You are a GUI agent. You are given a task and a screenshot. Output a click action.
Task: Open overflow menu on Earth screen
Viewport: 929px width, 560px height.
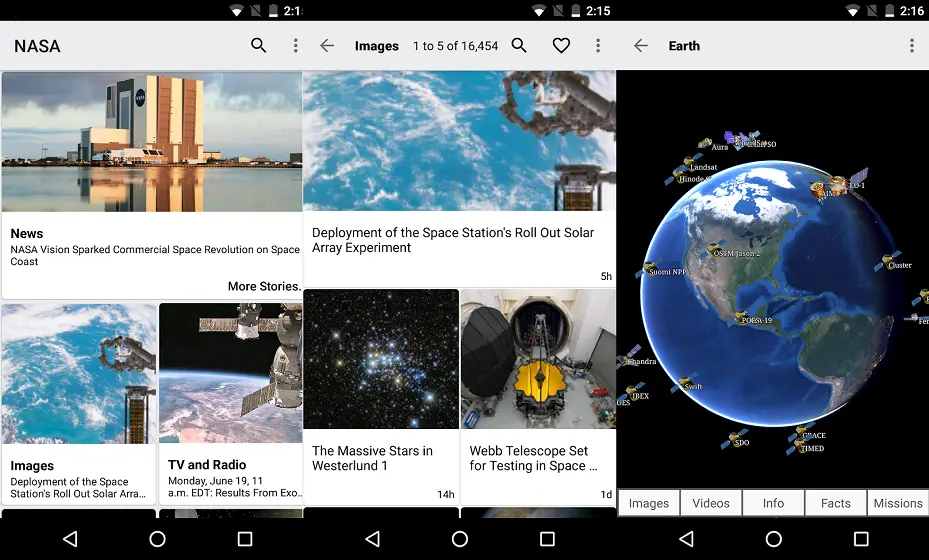click(x=912, y=46)
